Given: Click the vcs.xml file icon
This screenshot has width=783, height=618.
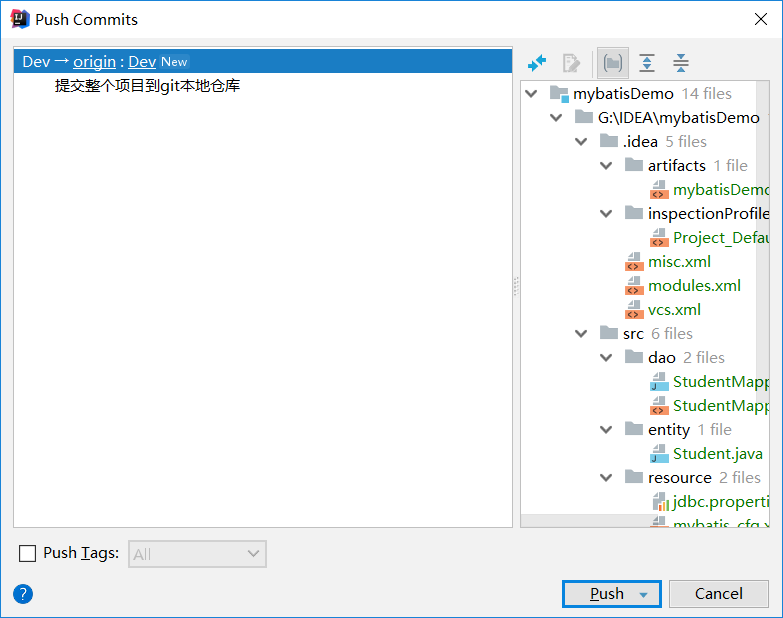Looking at the screenshot, I should [x=634, y=309].
